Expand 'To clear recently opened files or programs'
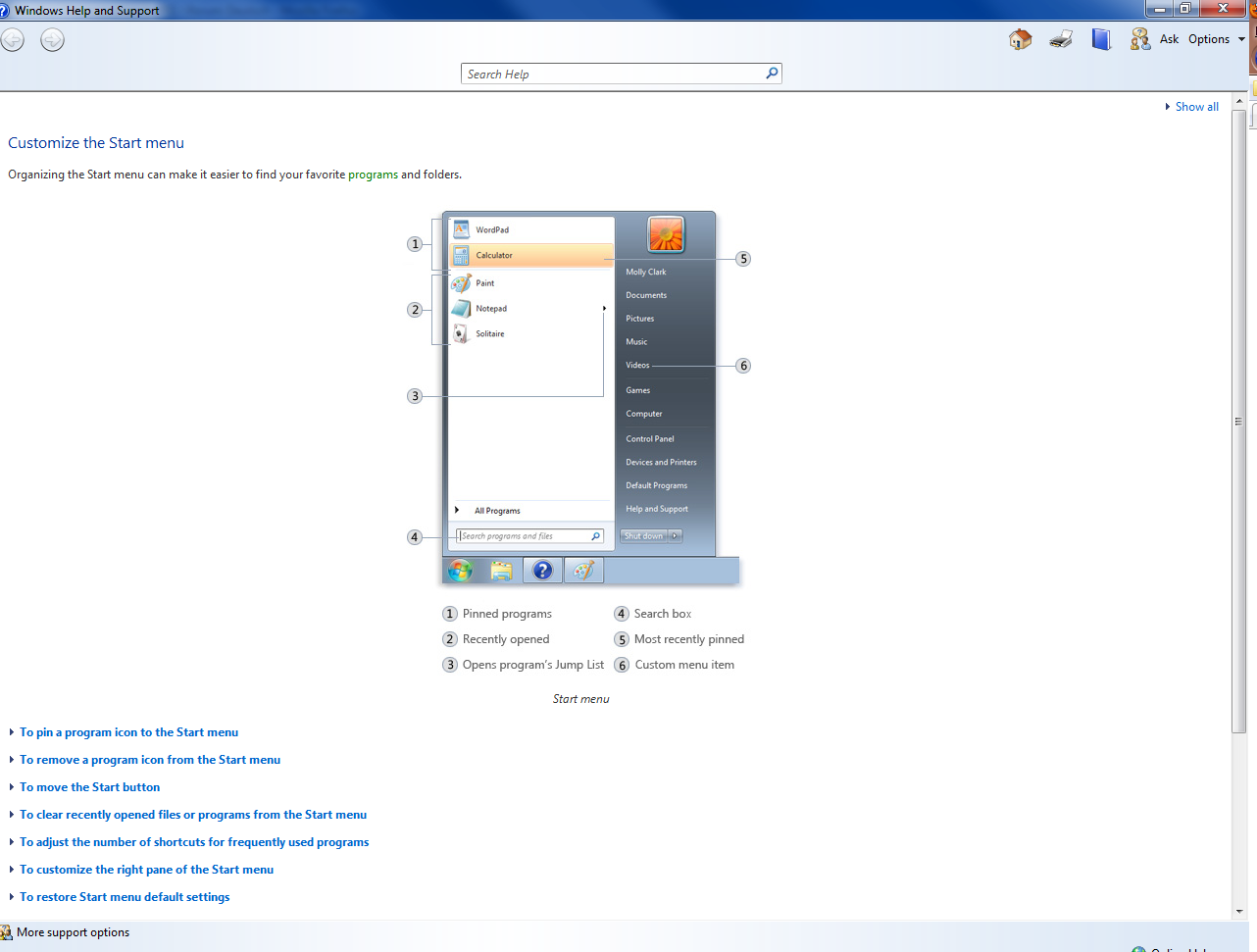The width and height of the screenshot is (1257, 952). [x=193, y=815]
